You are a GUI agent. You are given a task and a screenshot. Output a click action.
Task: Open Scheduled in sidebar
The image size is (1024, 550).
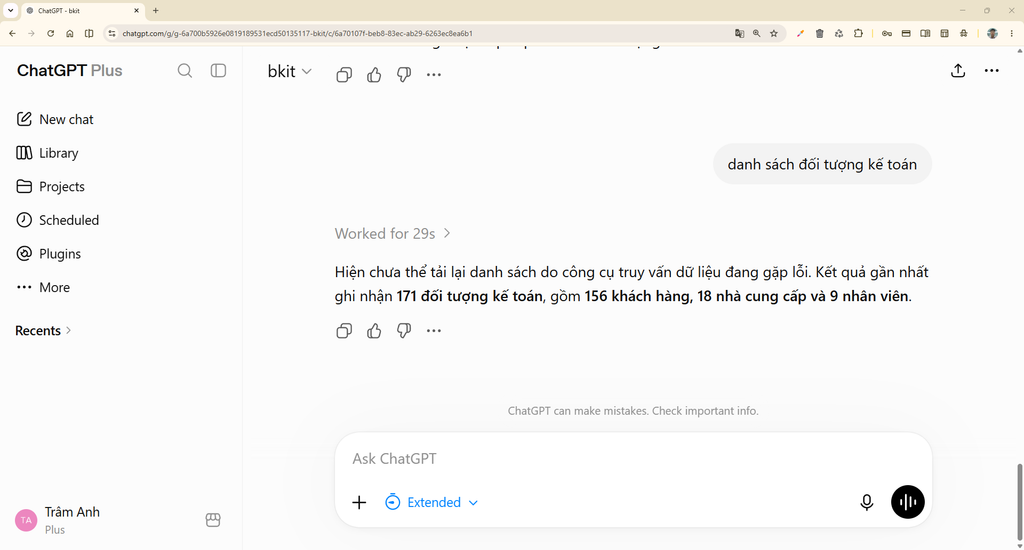(57, 220)
